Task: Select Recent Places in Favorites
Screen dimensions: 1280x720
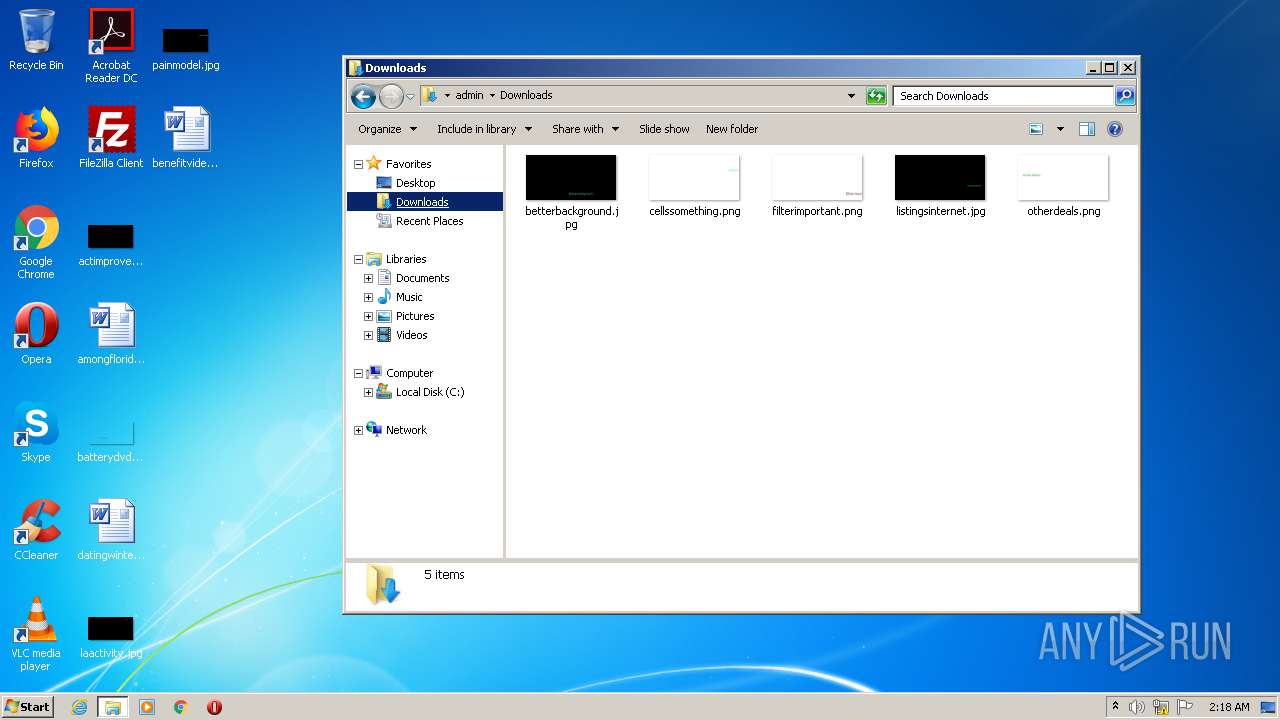Action: [x=429, y=221]
